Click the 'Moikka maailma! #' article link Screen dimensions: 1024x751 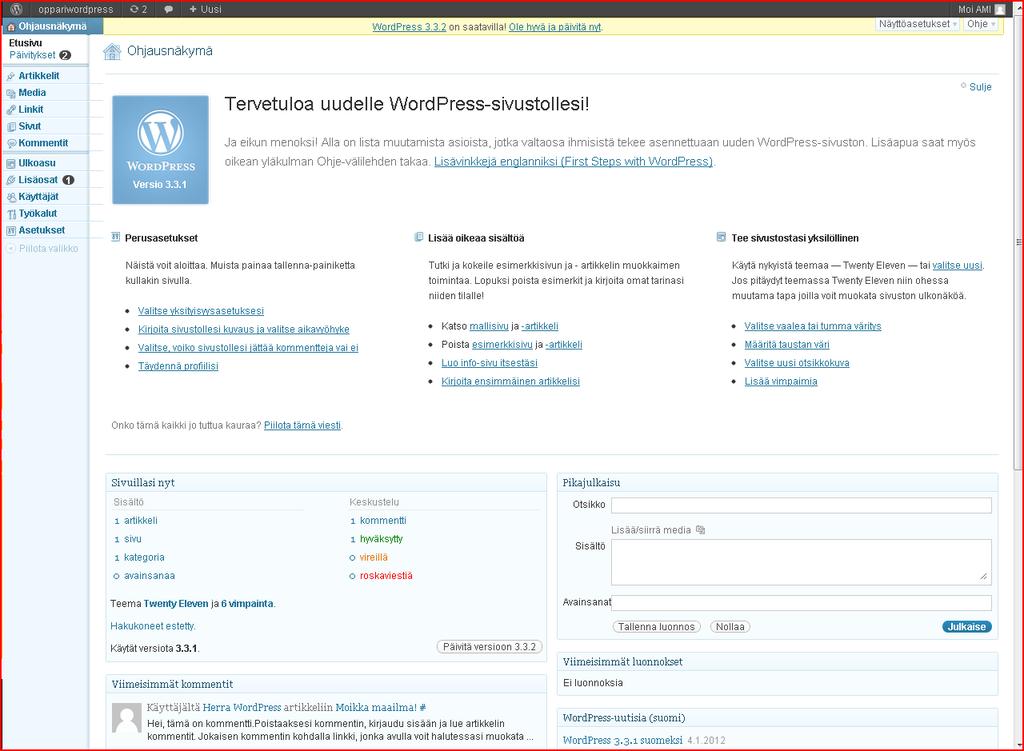point(381,708)
